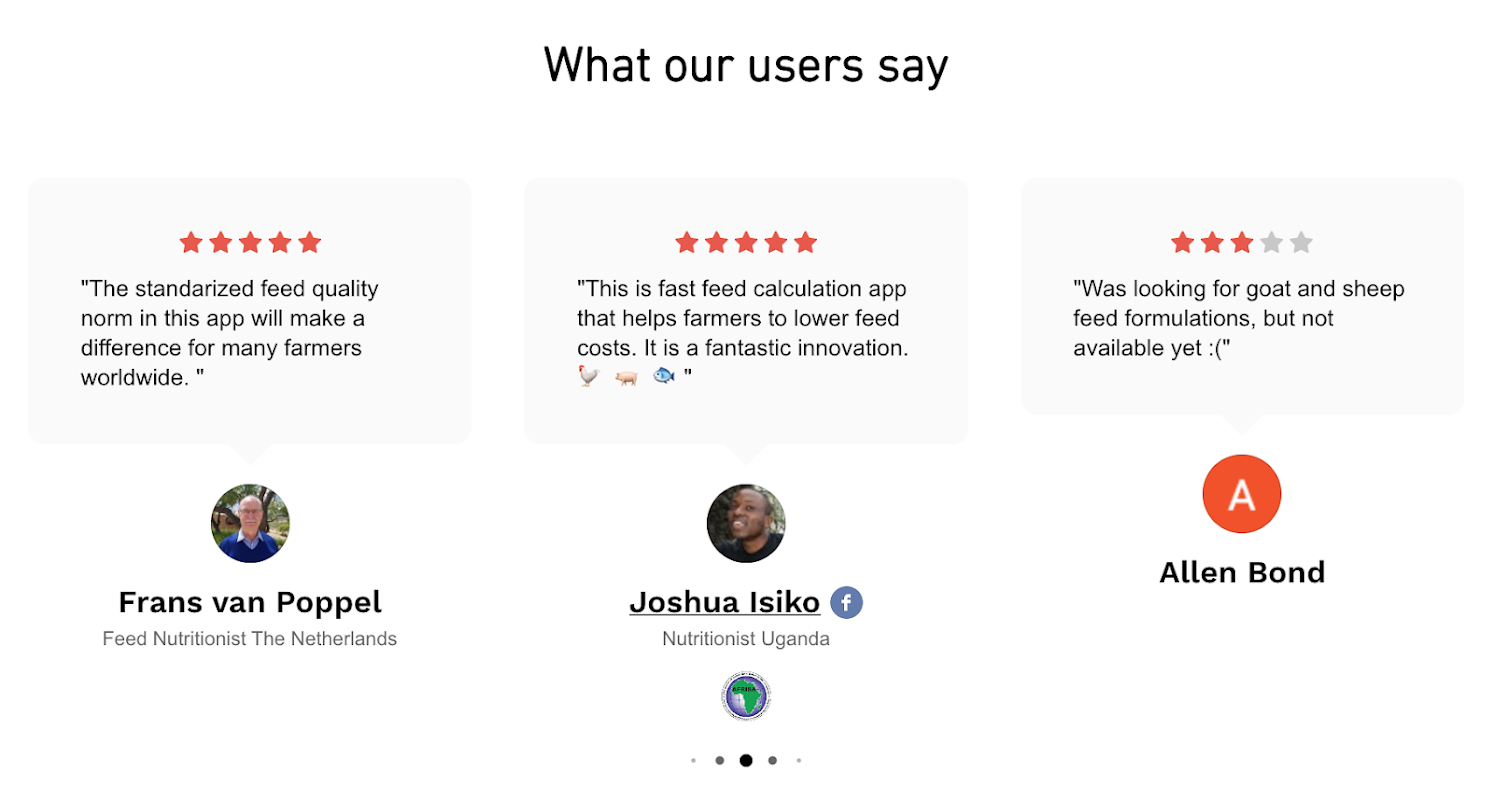Click the pig emoji in Joshua's review
The height and width of the screenshot is (800, 1494).
tap(626, 375)
